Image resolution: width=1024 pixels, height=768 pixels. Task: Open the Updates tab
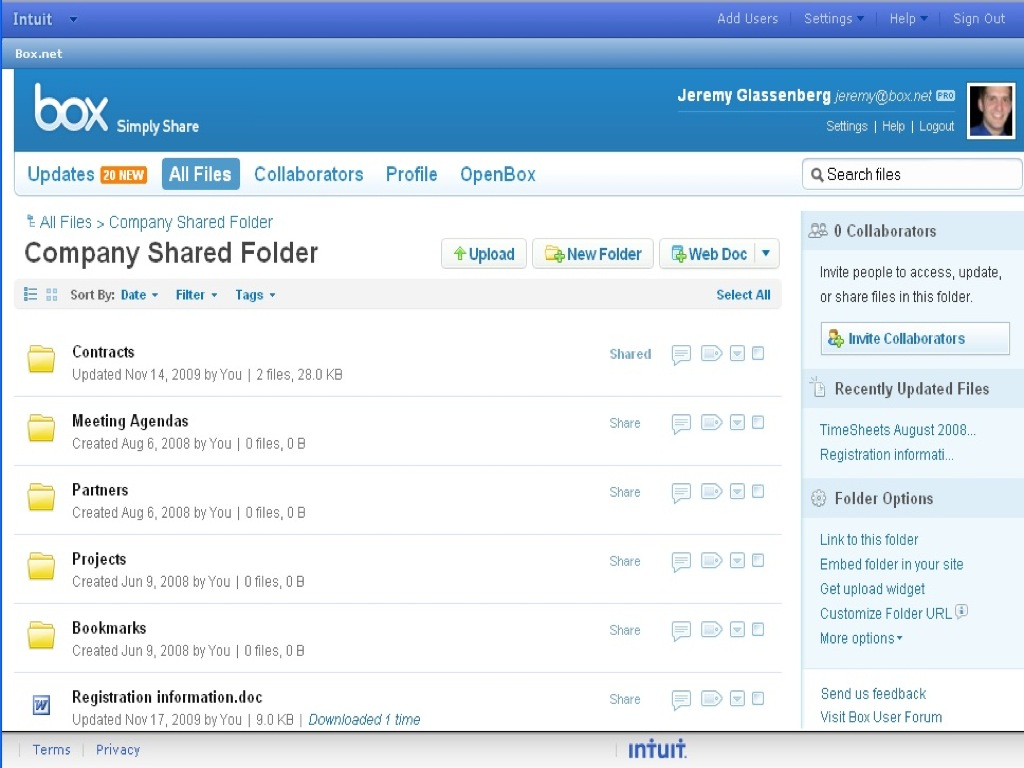[87, 174]
